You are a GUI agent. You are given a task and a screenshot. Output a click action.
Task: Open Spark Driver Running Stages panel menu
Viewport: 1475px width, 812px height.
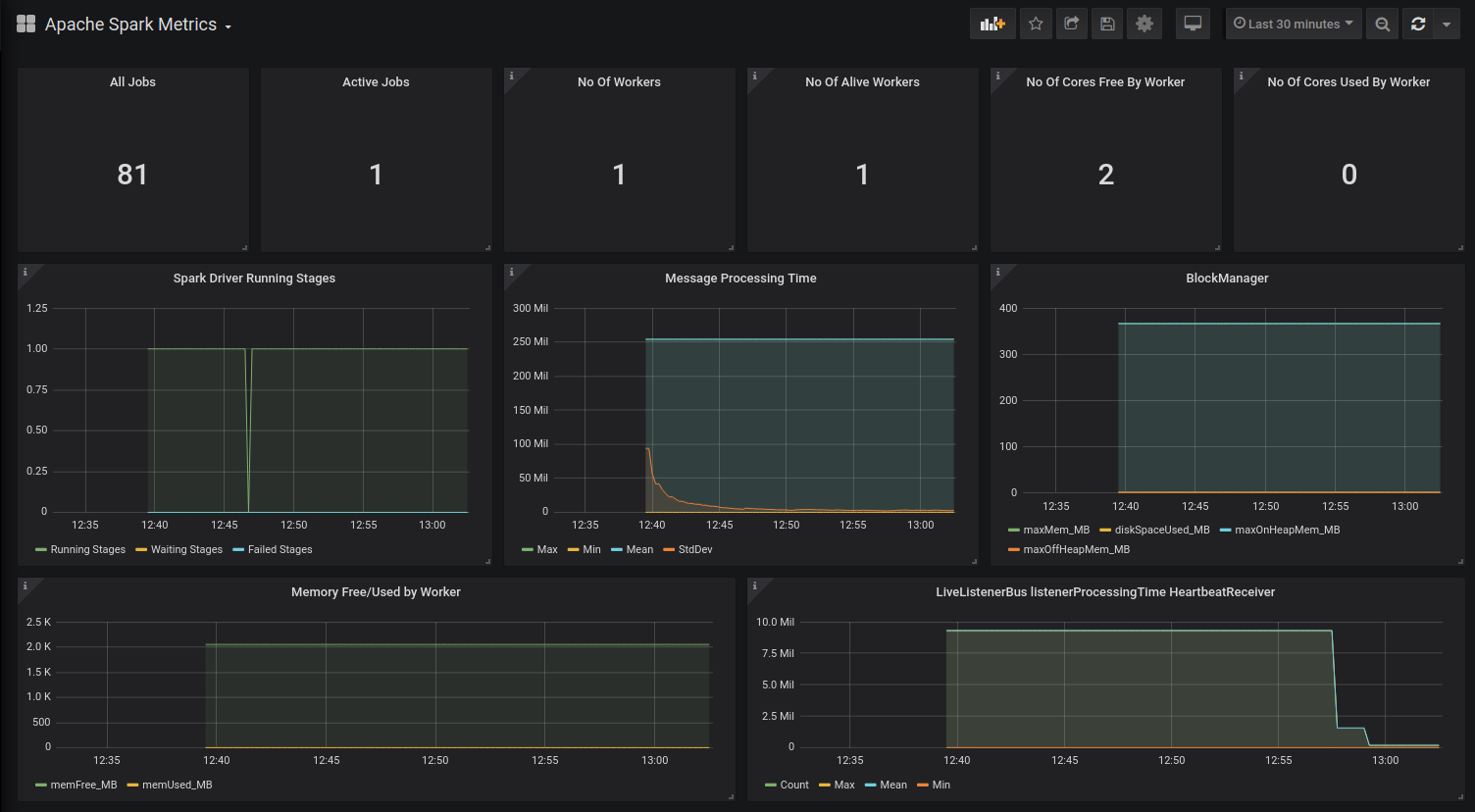point(254,279)
